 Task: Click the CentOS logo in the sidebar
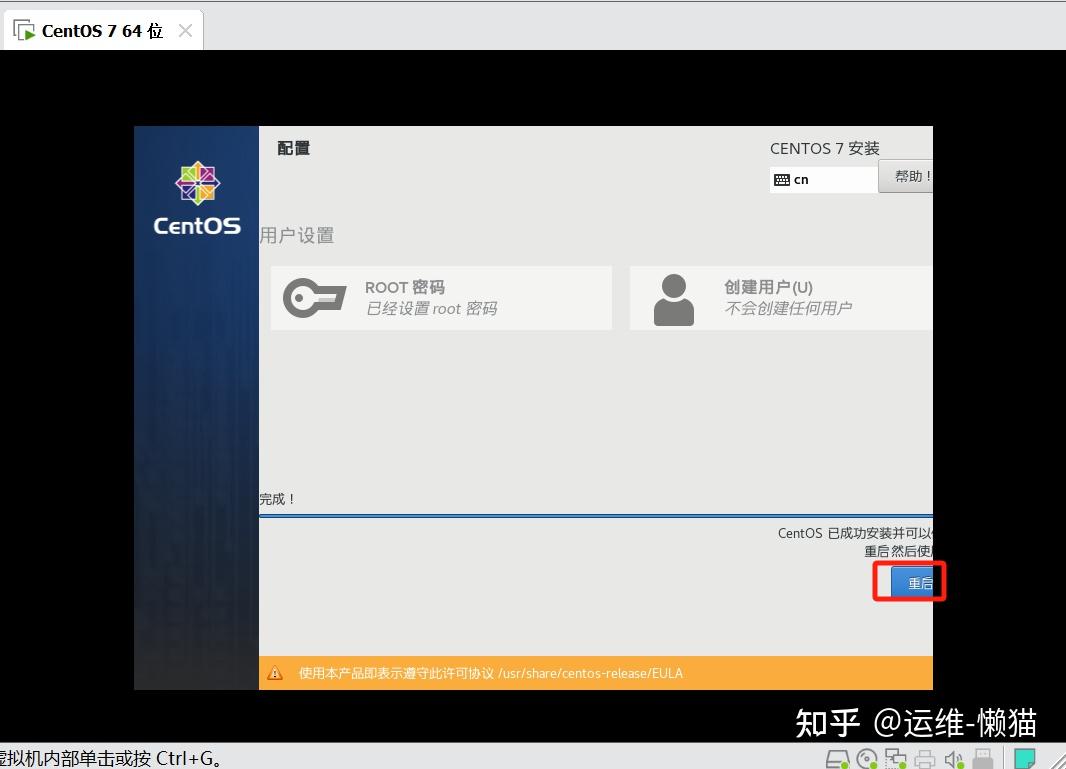196,184
